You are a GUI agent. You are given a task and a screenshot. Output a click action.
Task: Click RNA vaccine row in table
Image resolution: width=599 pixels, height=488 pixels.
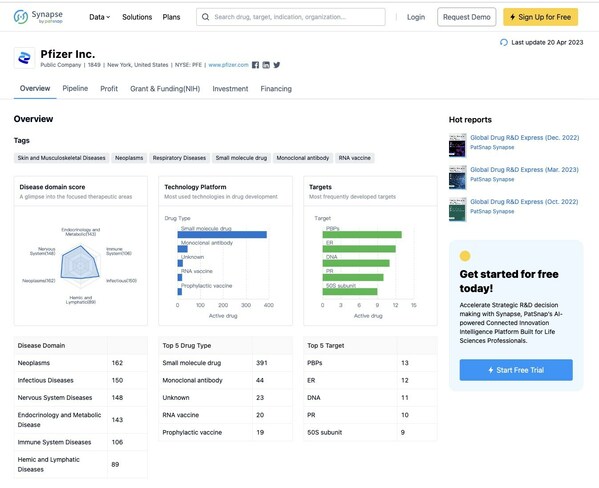225,415
